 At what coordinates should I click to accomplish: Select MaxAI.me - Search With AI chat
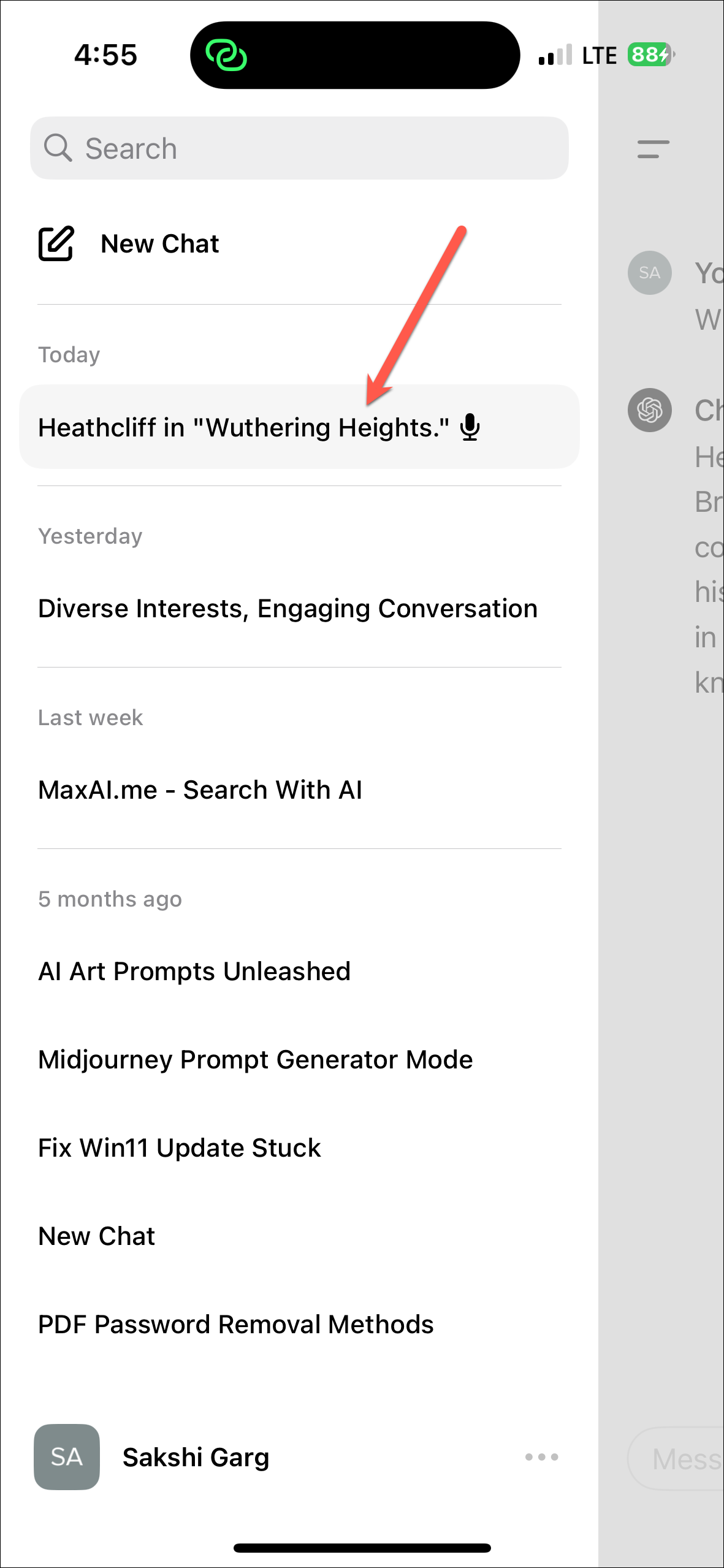point(200,790)
